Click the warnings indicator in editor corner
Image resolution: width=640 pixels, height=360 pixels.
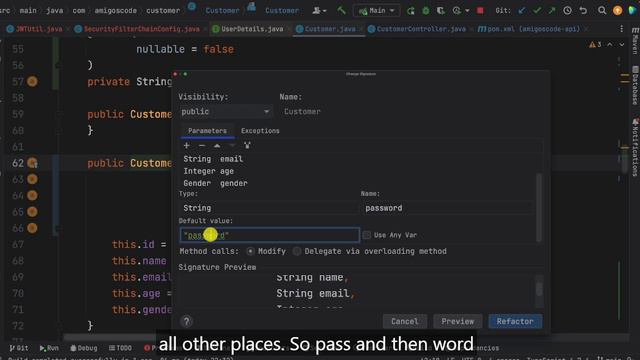click(x=595, y=44)
